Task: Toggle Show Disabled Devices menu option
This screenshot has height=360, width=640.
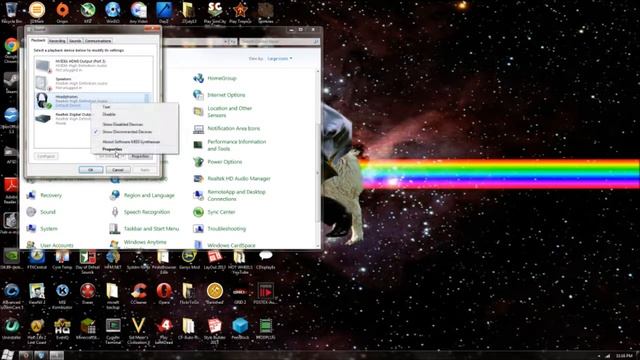Action: tap(122, 124)
